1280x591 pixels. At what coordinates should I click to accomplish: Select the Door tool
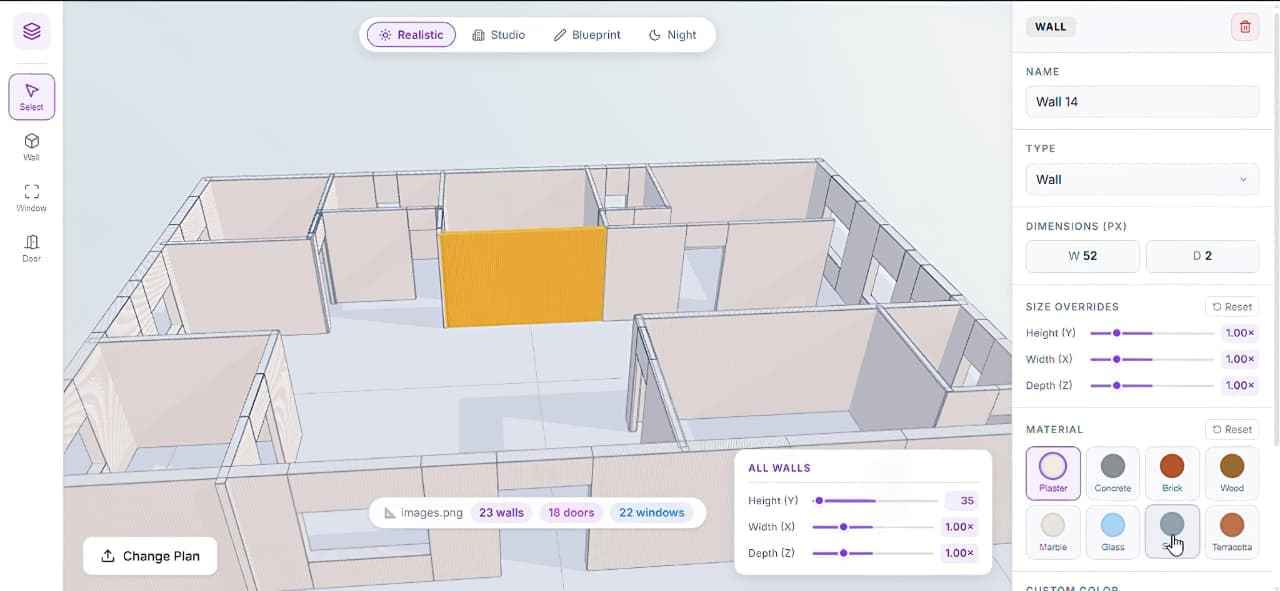(x=31, y=247)
